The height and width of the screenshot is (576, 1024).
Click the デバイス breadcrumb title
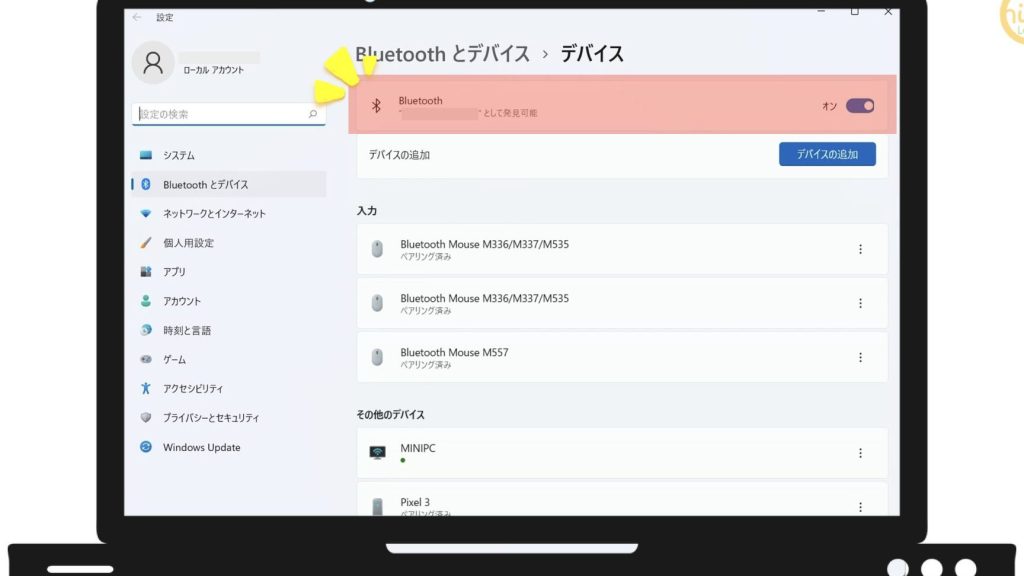(x=592, y=54)
